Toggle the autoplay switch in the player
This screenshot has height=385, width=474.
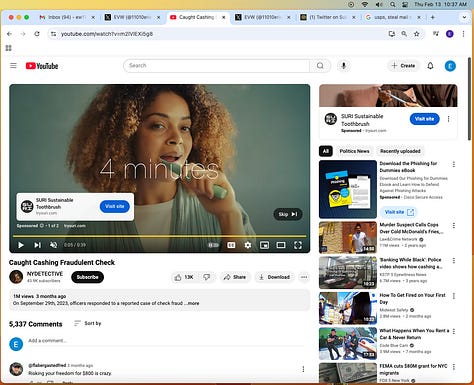(x=213, y=245)
